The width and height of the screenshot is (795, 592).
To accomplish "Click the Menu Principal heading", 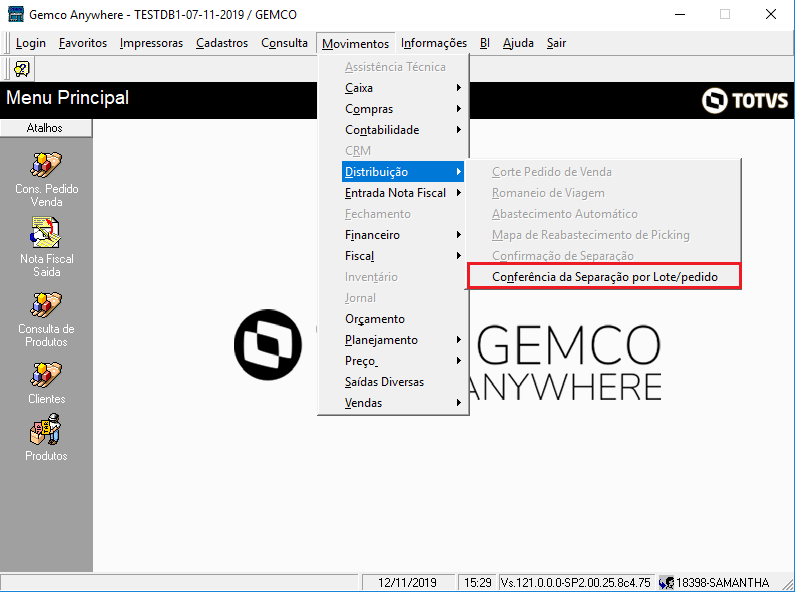I will coord(67,97).
